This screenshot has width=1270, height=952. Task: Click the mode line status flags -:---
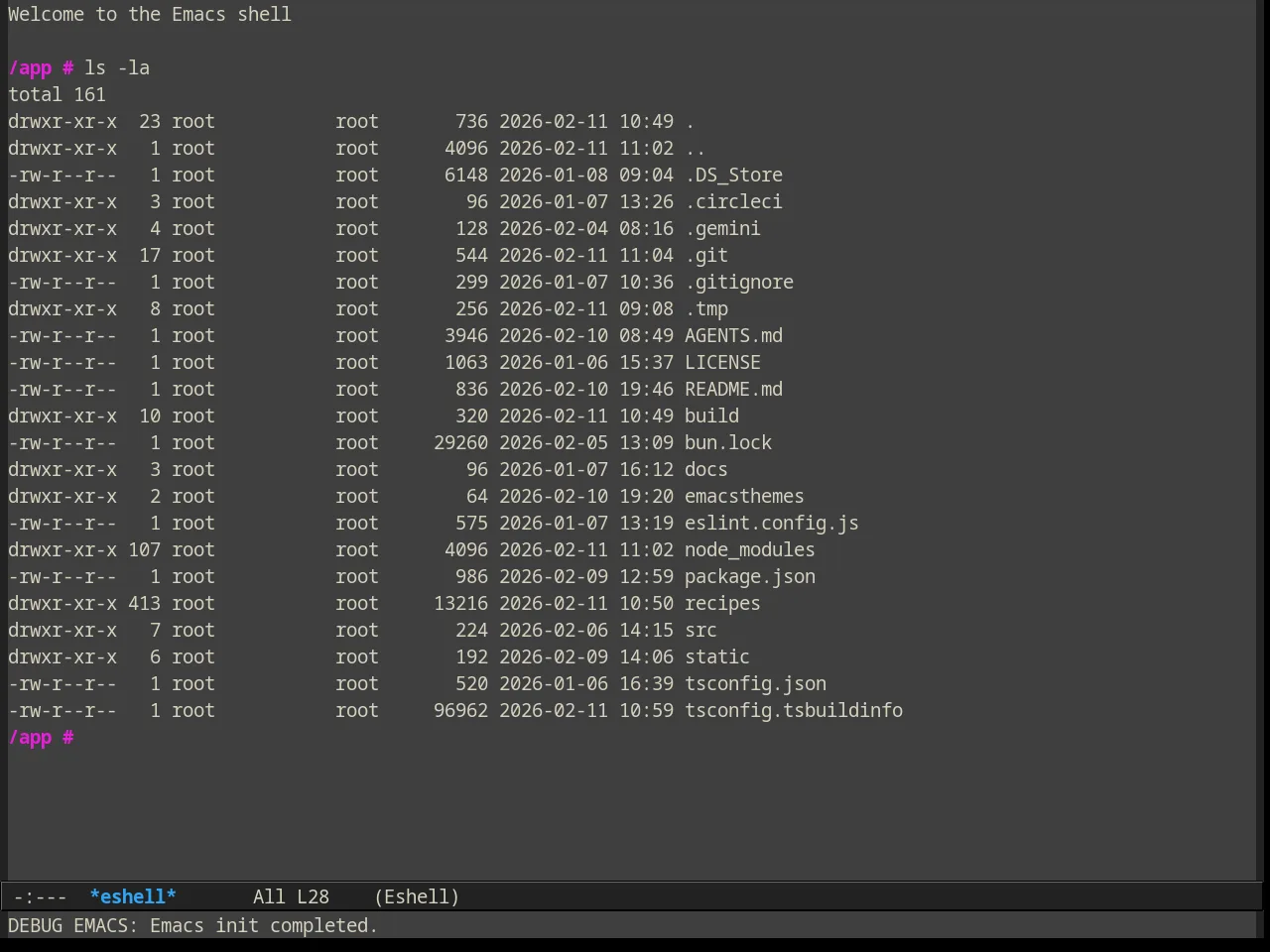(41, 896)
